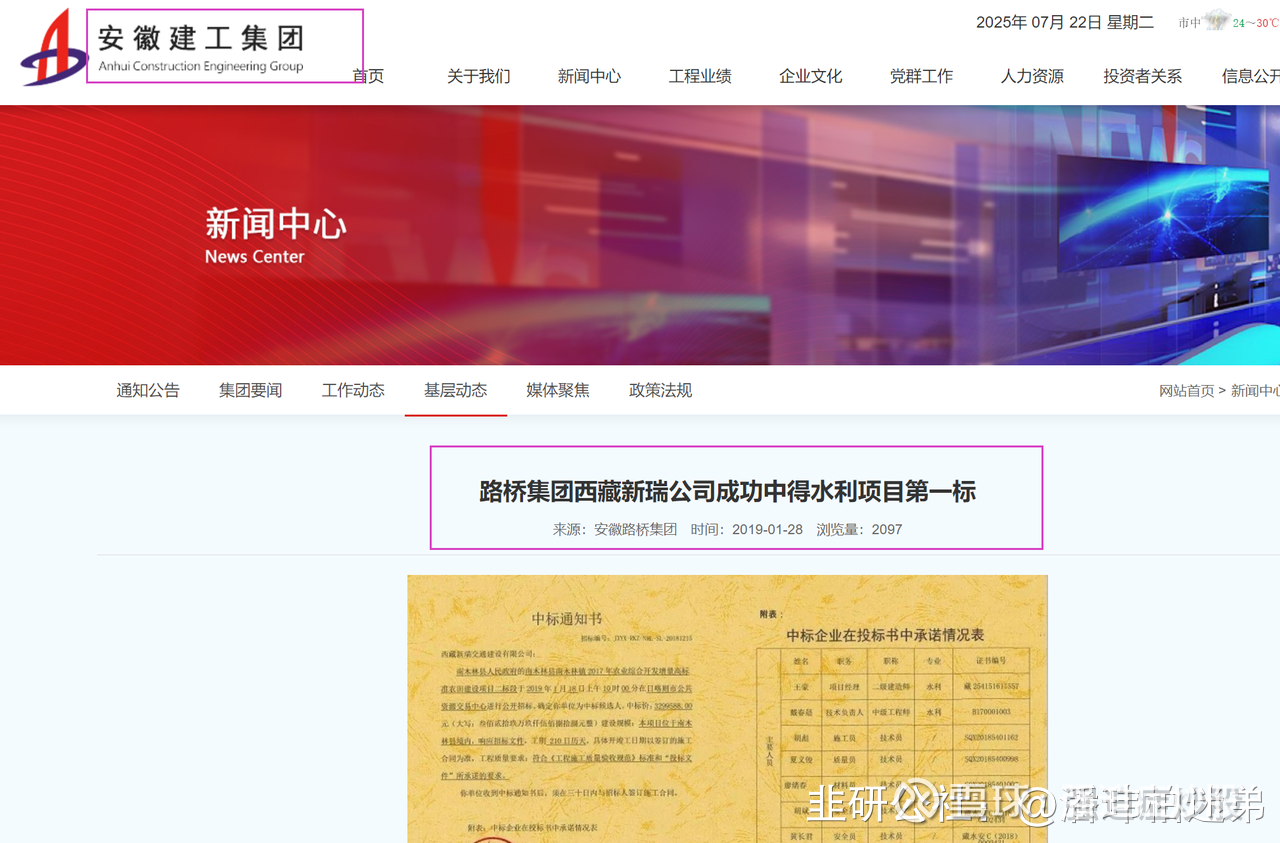Viewport: 1280px width, 843px height.
Task: Select the 基层动态 tab
Action: coord(456,390)
